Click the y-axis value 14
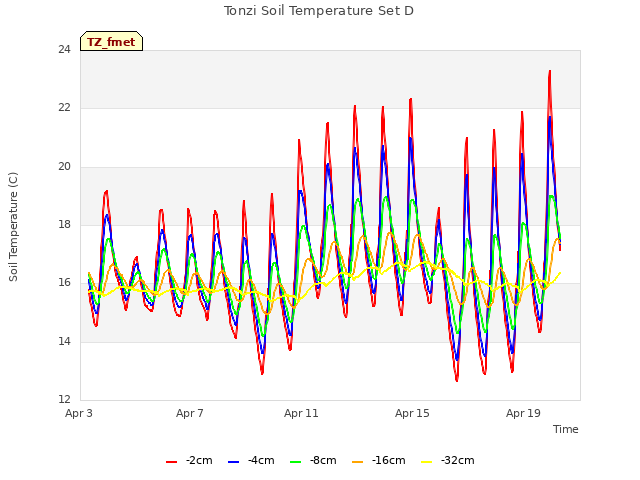Image resolution: width=640 pixels, height=480 pixels. pos(64,341)
